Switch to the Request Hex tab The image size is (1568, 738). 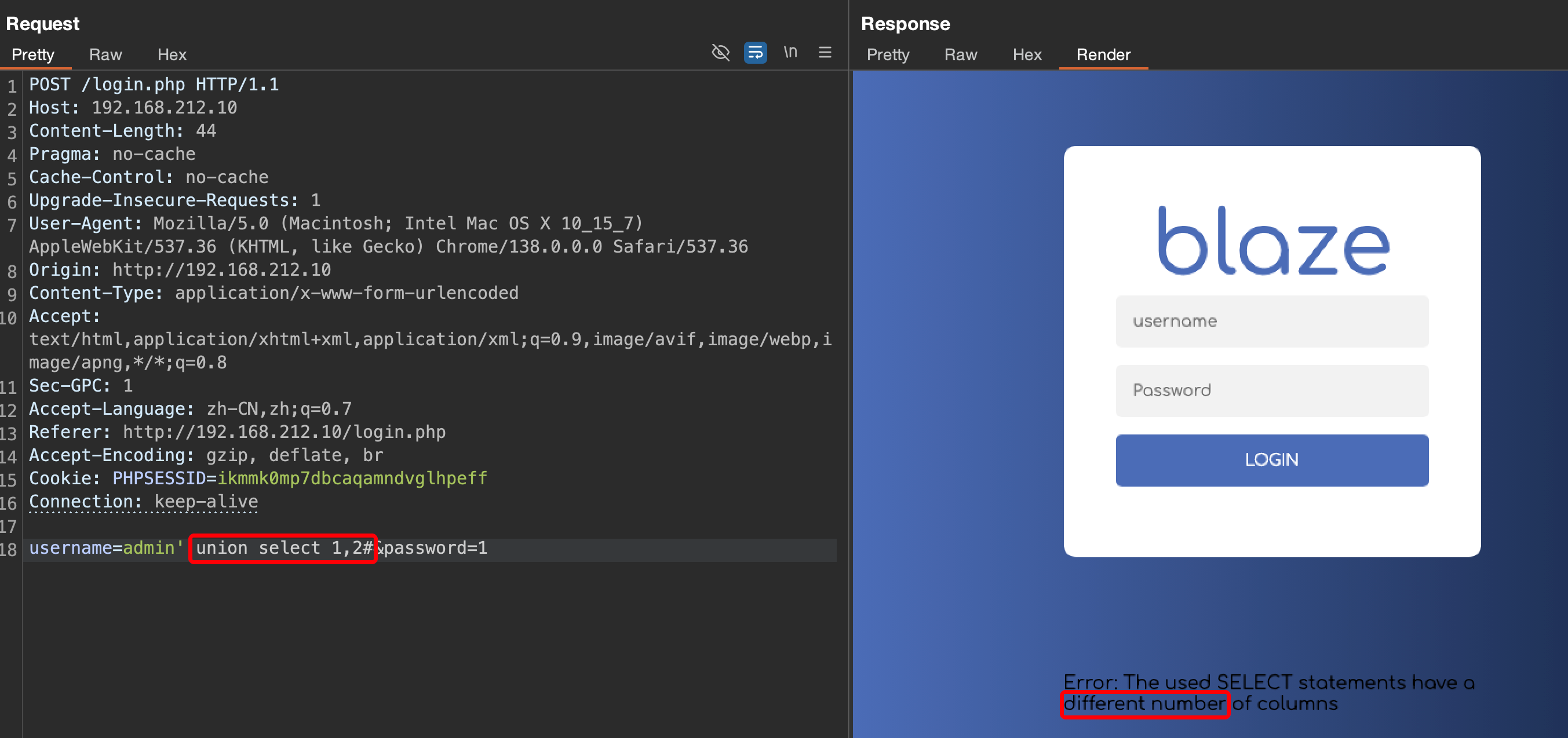click(172, 55)
